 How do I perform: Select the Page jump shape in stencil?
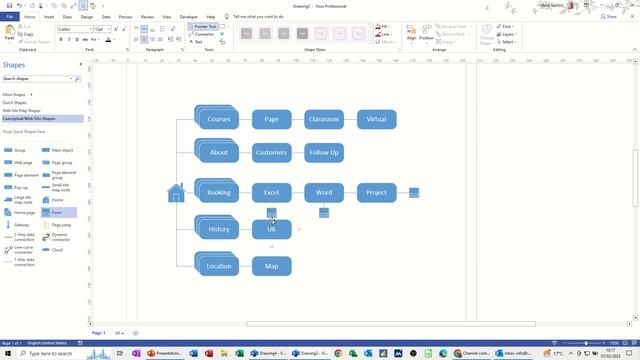[x=57, y=225]
